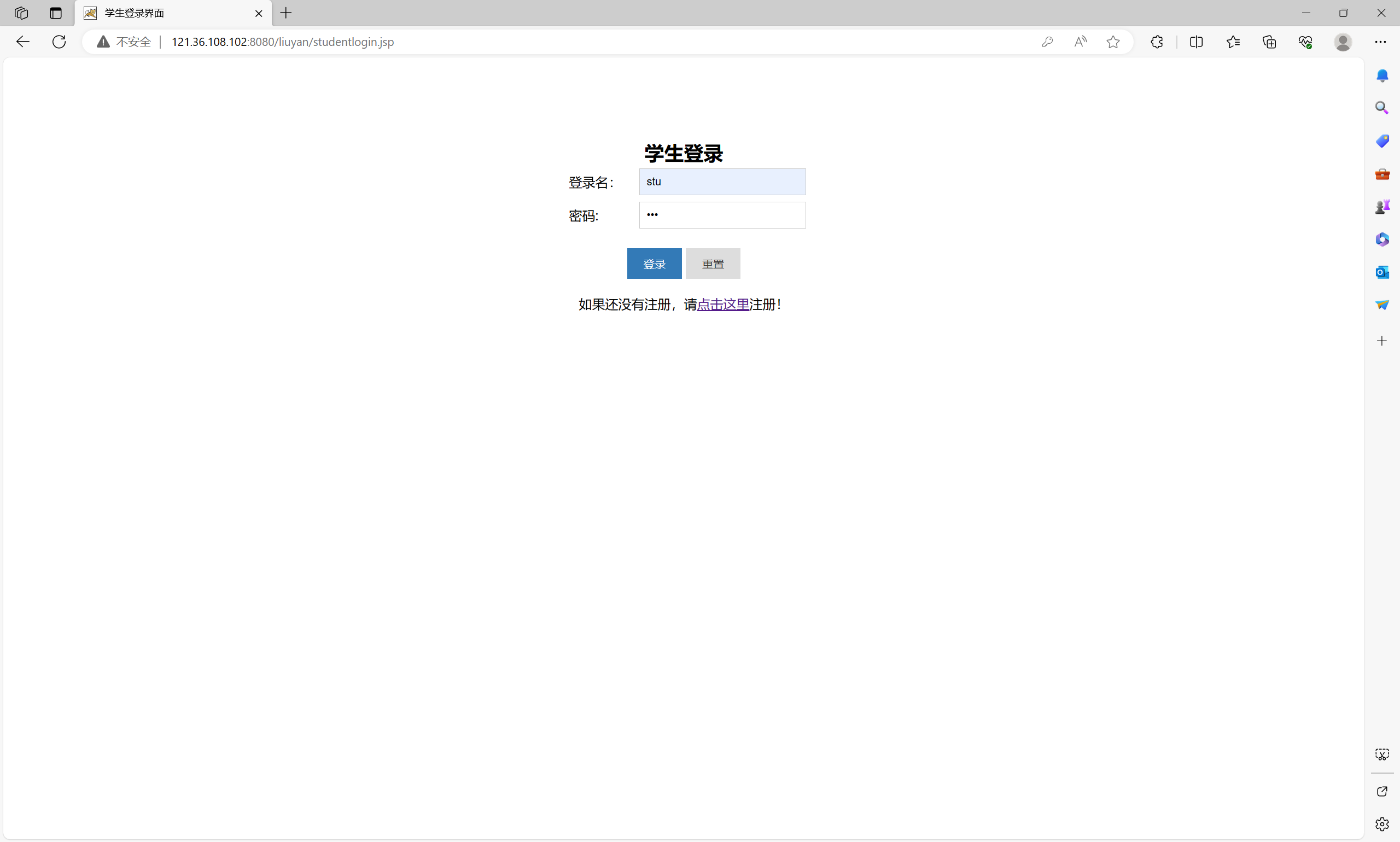
Task: Click into the 密码 password field
Action: tap(722, 215)
